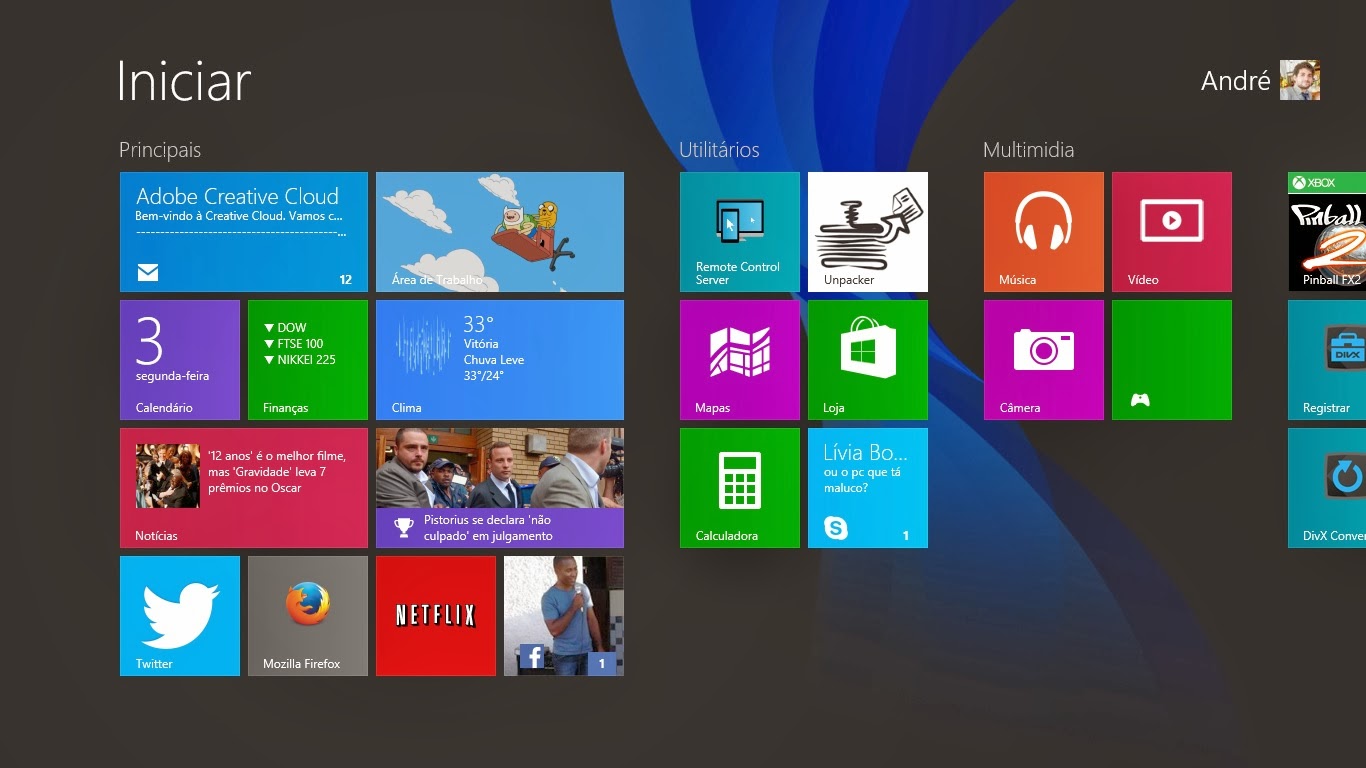This screenshot has width=1366, height=768.
Task: Launch the Câmera tile
Action: pyautogui.click(x=1044, y=360)
